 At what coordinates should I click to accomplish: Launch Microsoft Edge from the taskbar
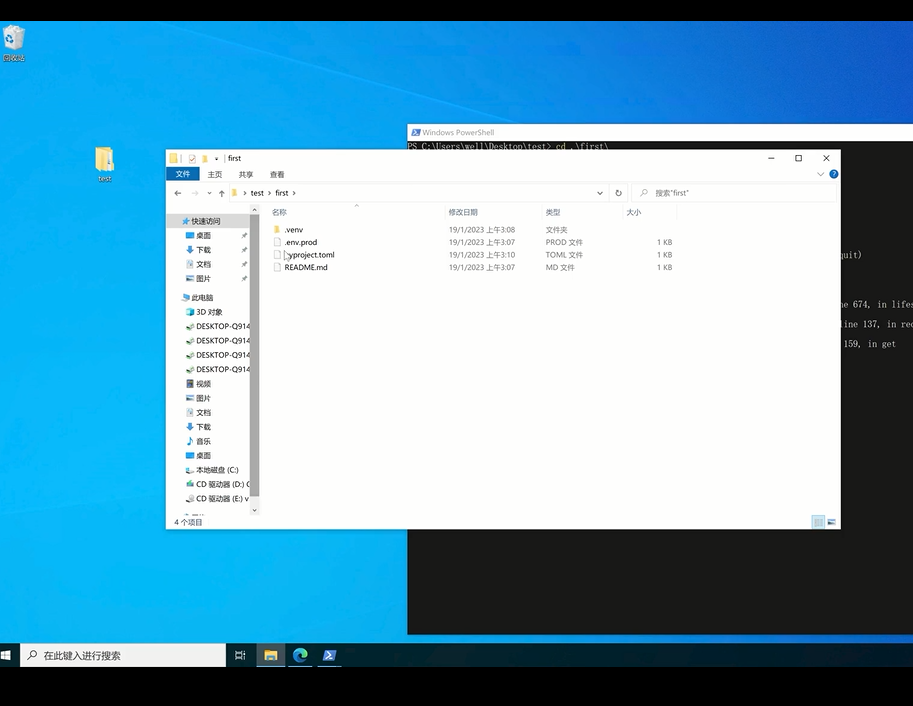pos(300,655)
